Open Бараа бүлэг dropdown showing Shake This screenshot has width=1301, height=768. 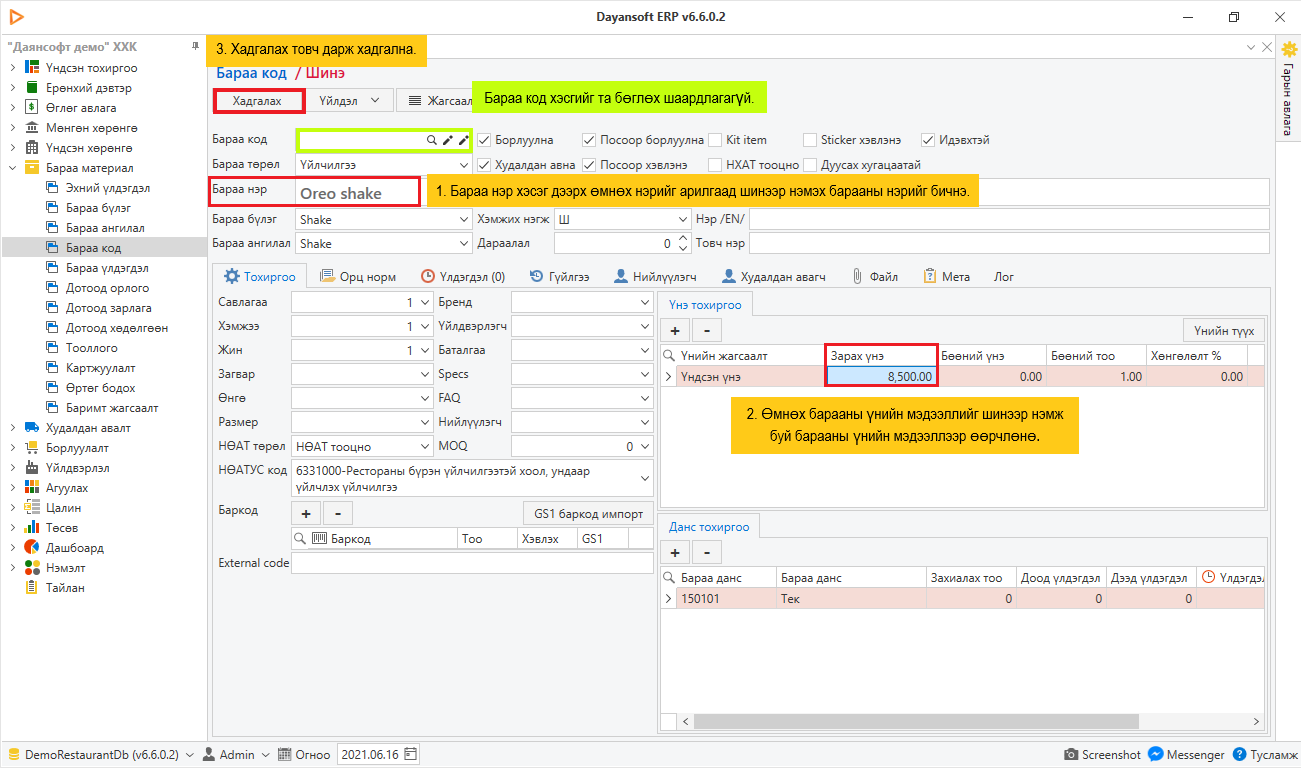464,219
